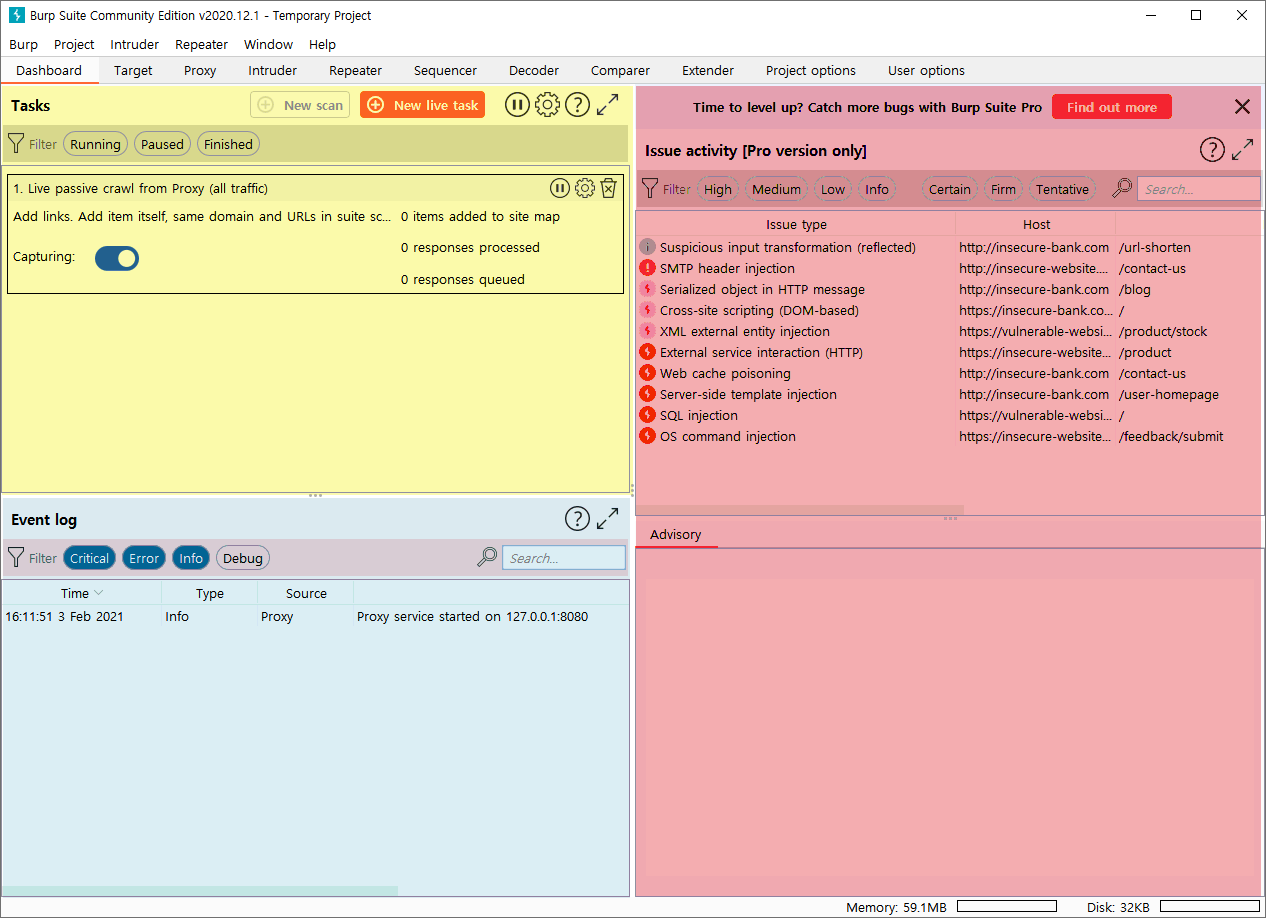Expand the Event log panel
Image resolution: width=1266 pixels, height=918 pixels.
[x=607, y=519]
